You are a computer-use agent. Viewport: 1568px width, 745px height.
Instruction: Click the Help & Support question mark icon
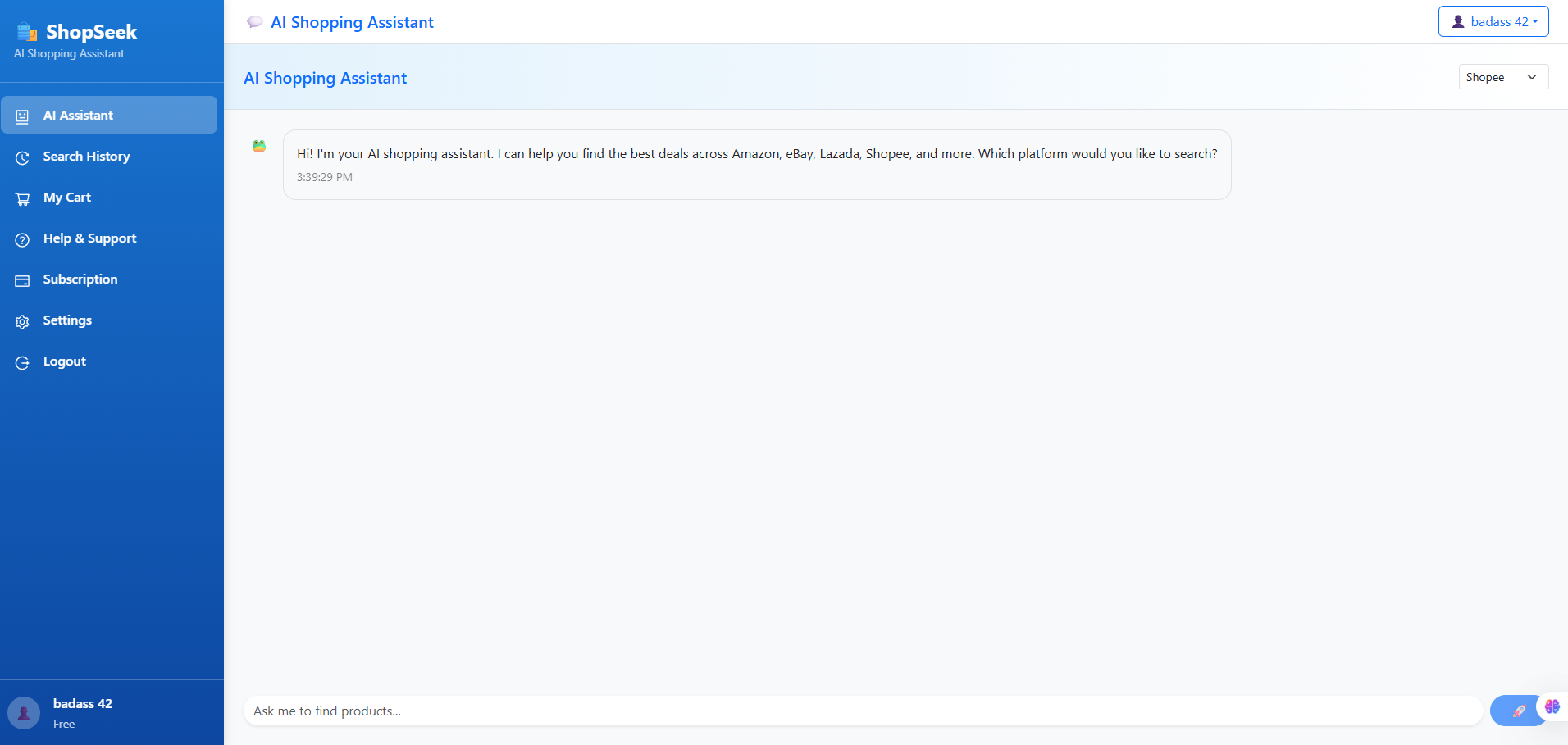21,239
